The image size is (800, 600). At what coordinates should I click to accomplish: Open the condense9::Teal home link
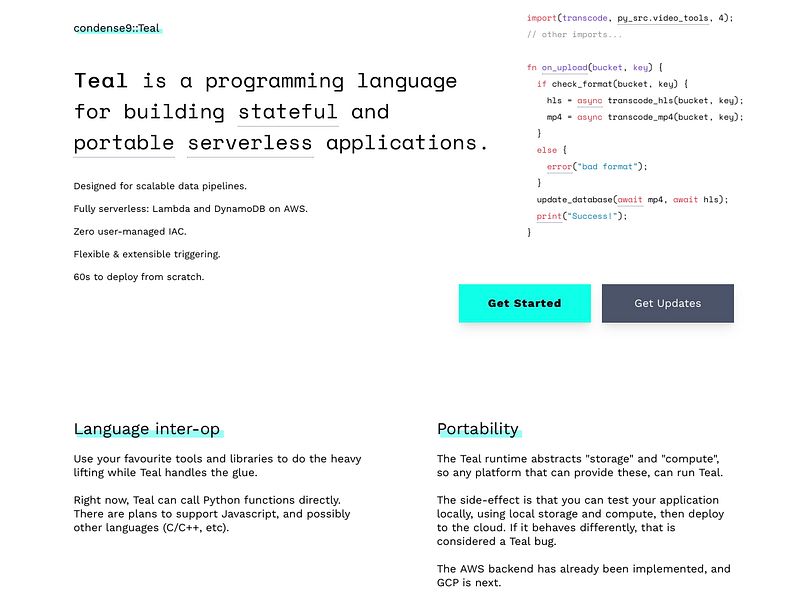[116, 28]
